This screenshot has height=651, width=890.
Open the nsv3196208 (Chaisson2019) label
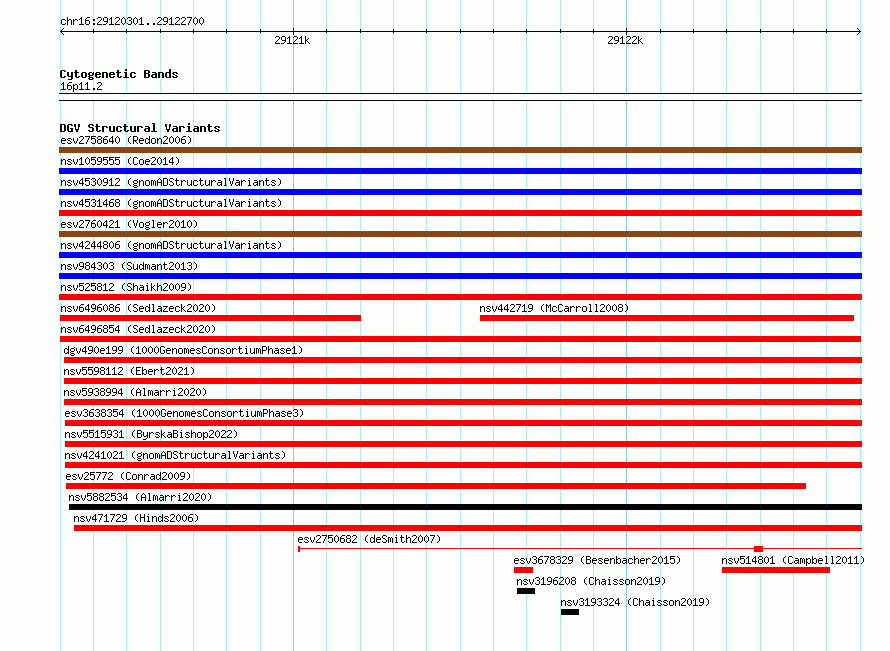click(x=591, y=581)
